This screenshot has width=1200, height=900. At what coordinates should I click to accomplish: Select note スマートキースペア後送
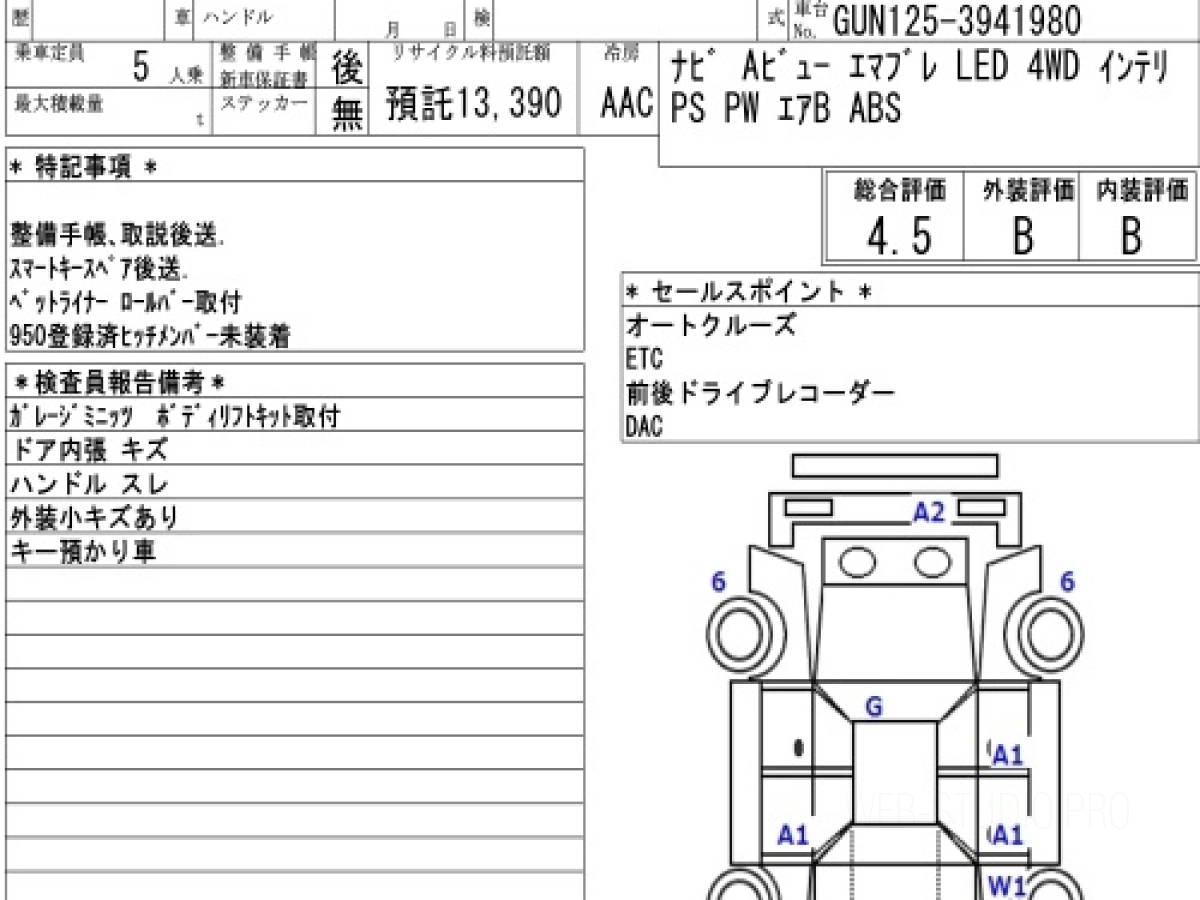click(98, 268)
